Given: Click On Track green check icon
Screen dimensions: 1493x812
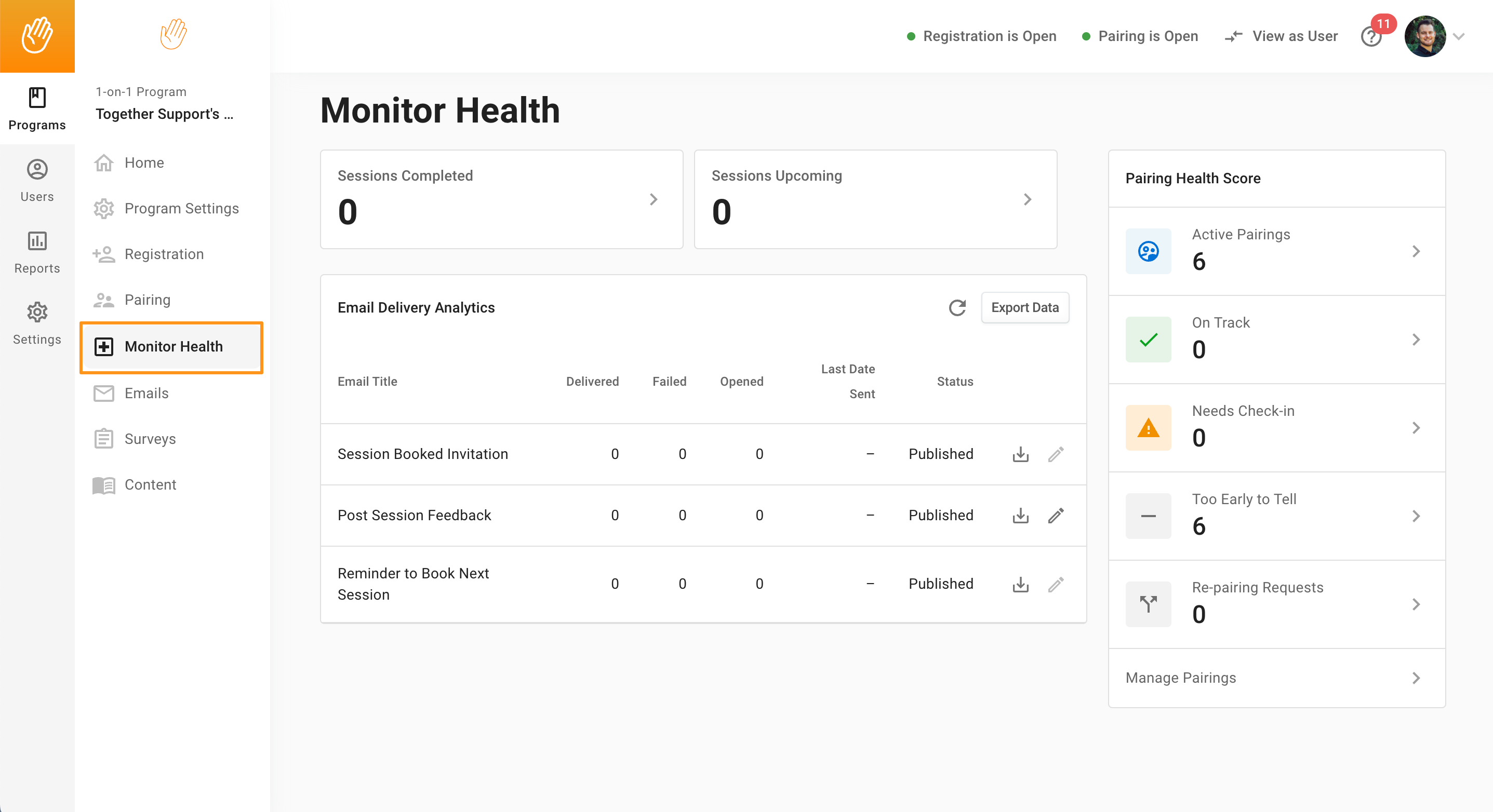Looking at the screenshot, I should [1148, 340].
